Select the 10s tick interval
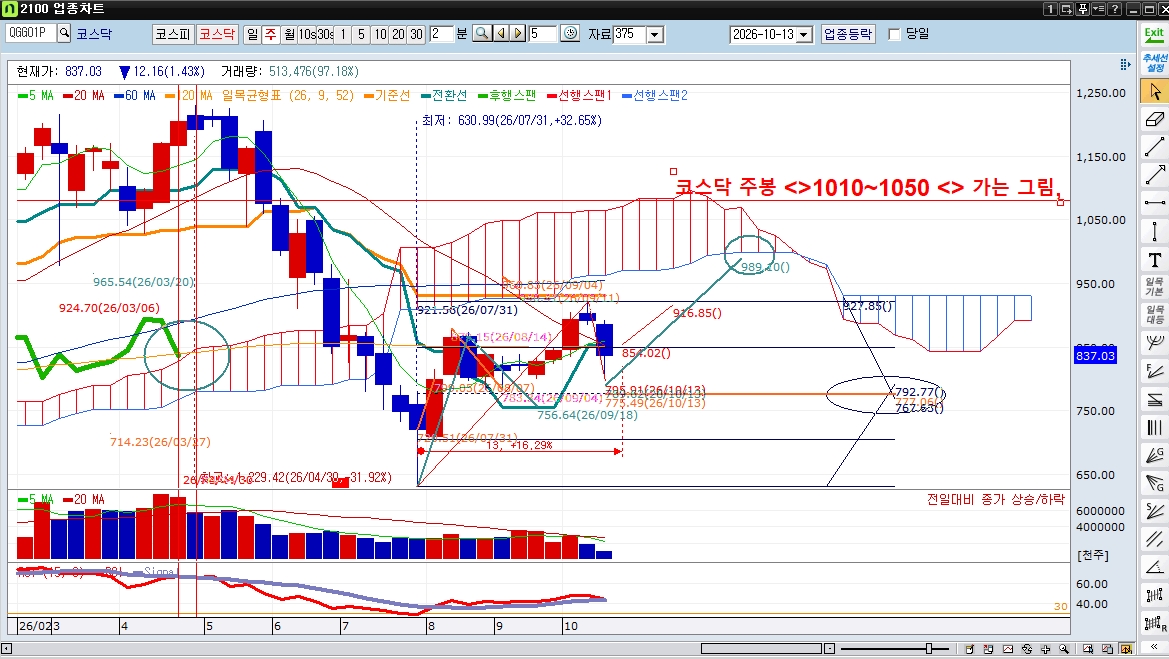Viewport: 1169px width, 659px height. (306, 34)
